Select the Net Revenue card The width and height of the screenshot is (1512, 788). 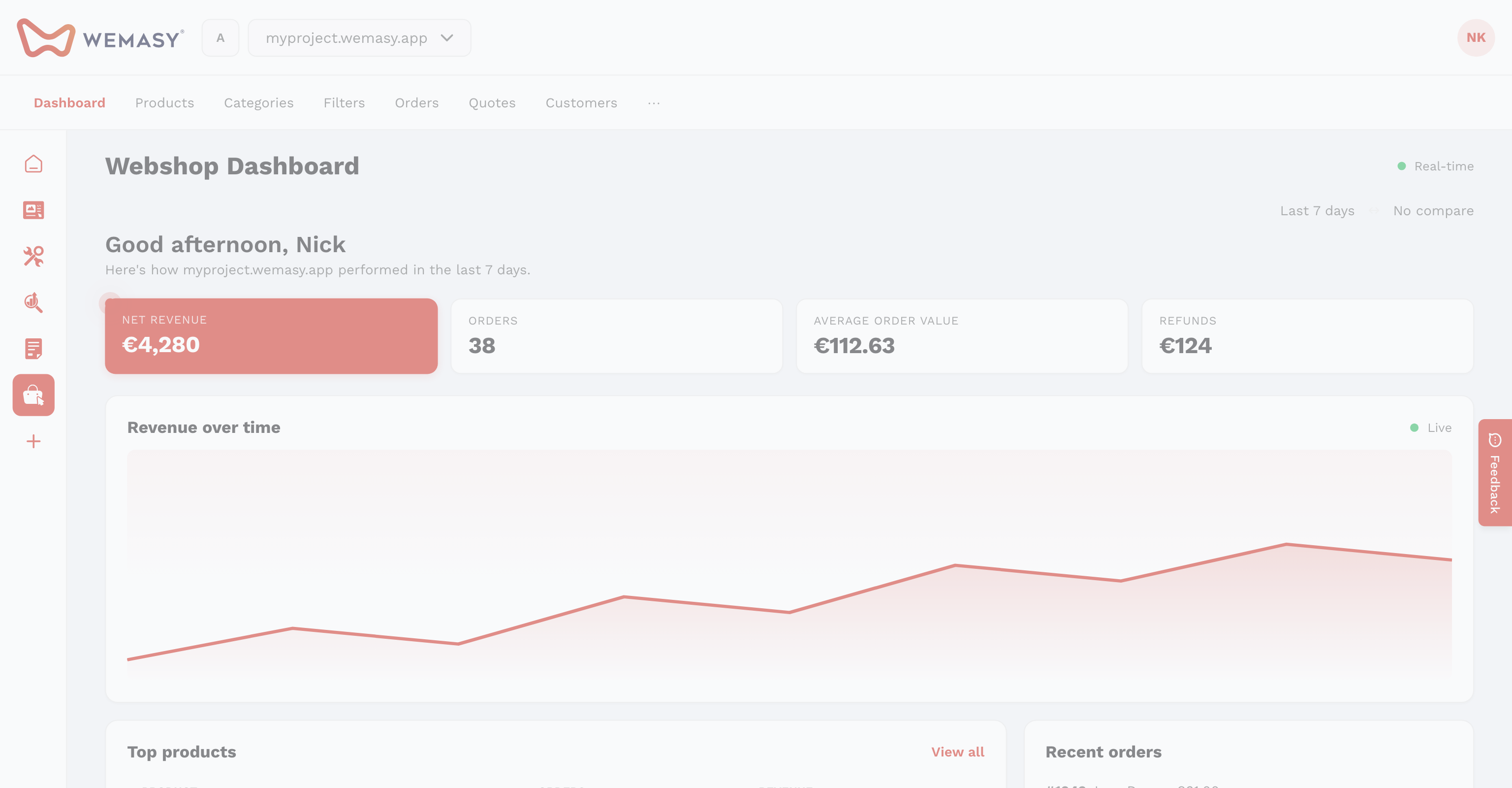271,336
